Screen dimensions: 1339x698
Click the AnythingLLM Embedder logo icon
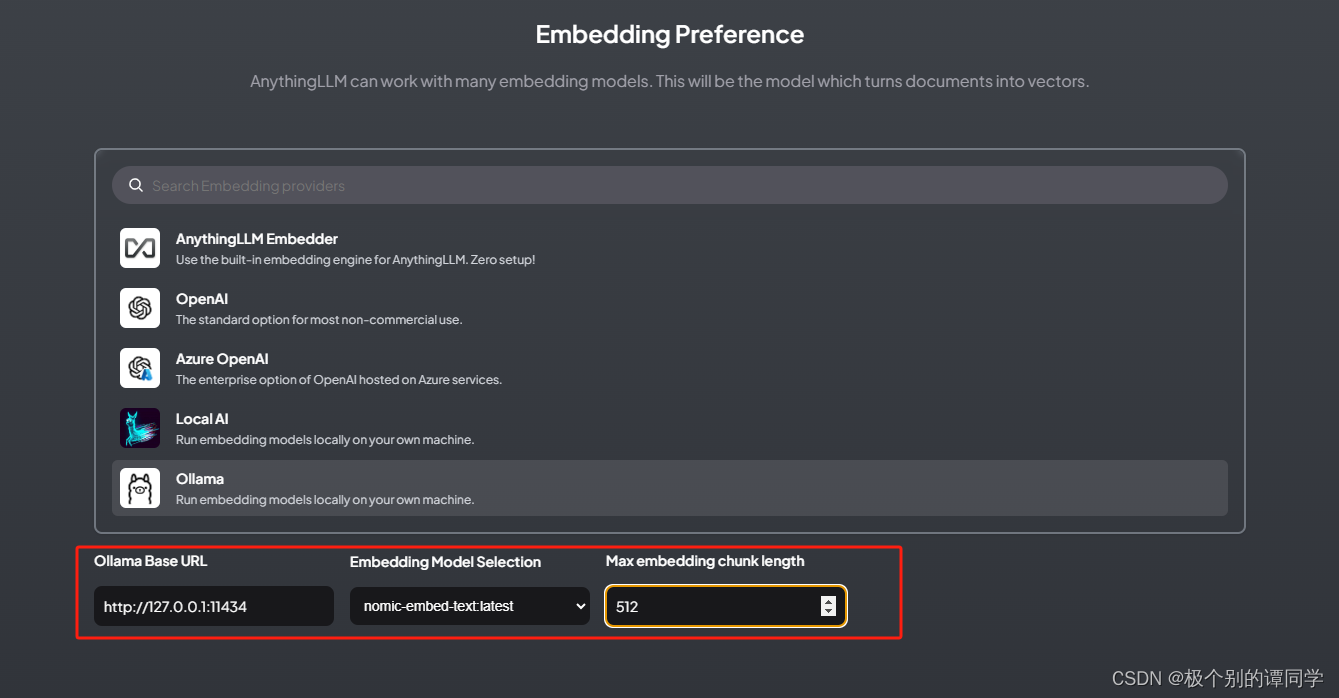pos(140,248)
